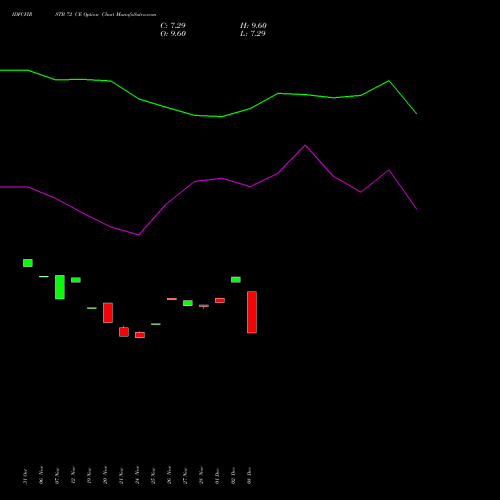Image resolution: width=500 pixels, height=500 pixels.
Task: Click the low value L: 7.29
Action: (x=253, y=34)
